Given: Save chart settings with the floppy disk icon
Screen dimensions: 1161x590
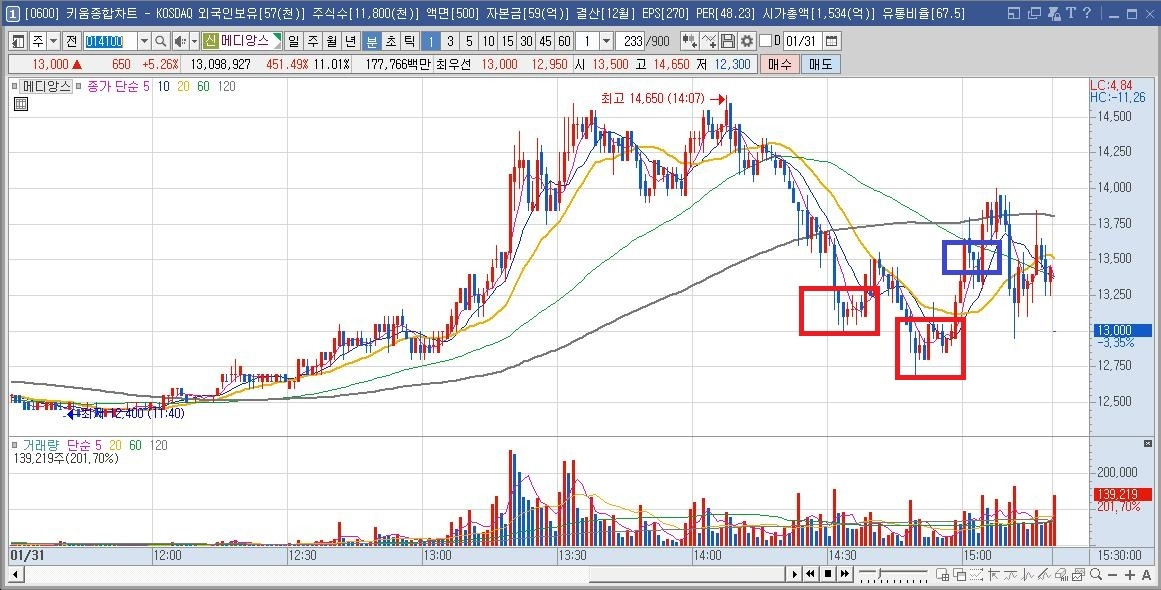Looking at the screenshot, I should (728, 41).
